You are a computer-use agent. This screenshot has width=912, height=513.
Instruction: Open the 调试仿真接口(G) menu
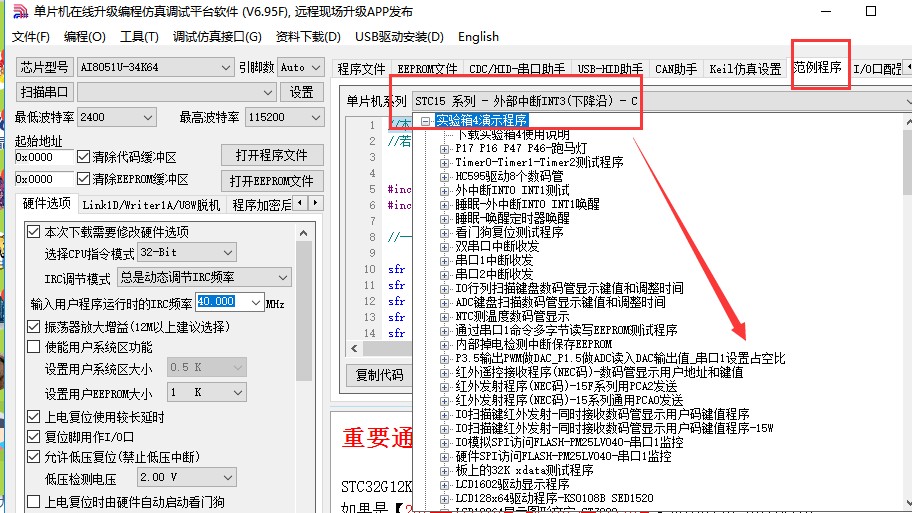pos(217,37)
